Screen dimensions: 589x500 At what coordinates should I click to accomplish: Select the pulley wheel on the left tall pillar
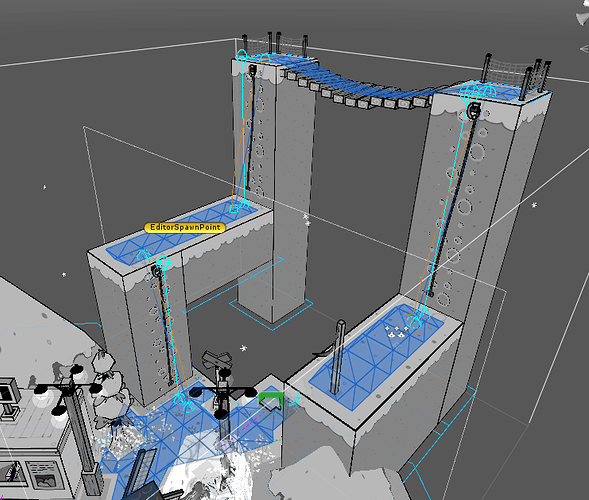click(252, 69)
